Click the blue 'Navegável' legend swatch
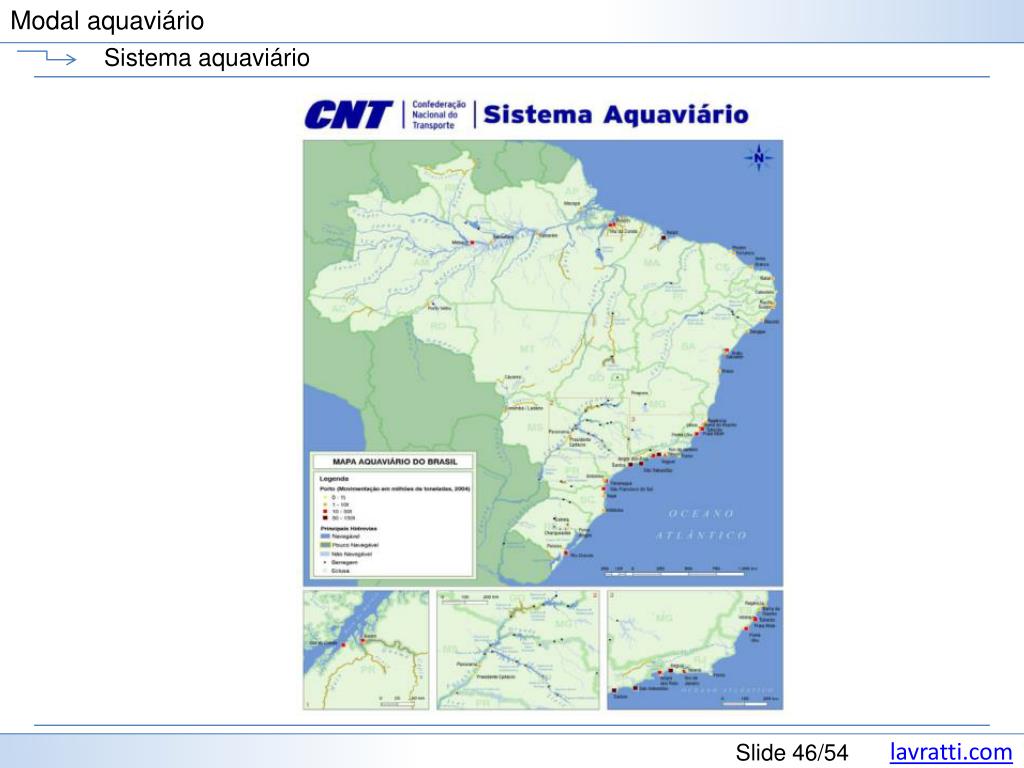Viewport: 1024px width, 768px height. pyautogui.click(x=325, y=536)
